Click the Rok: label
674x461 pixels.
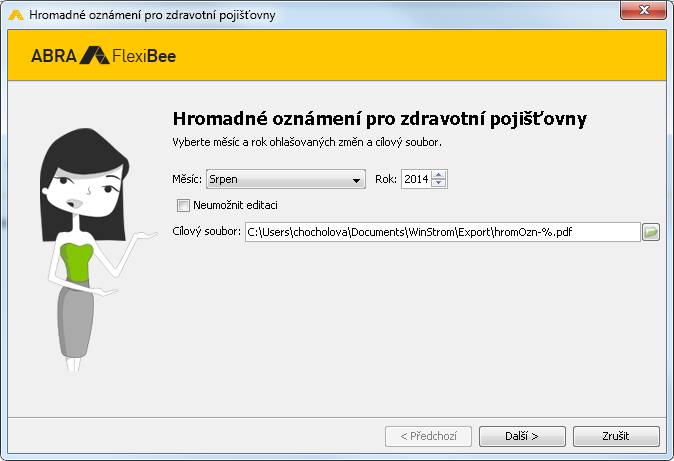386,179
